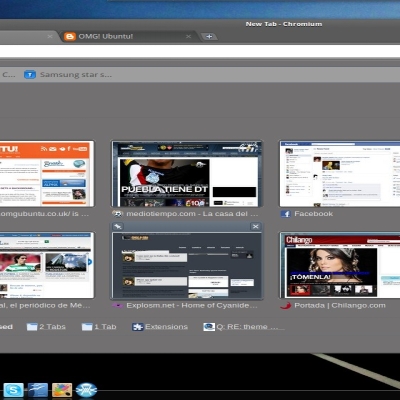Close the OMG! Ubuntu! tab
This screenshot has height=400, width=400.
pos(188,36)
